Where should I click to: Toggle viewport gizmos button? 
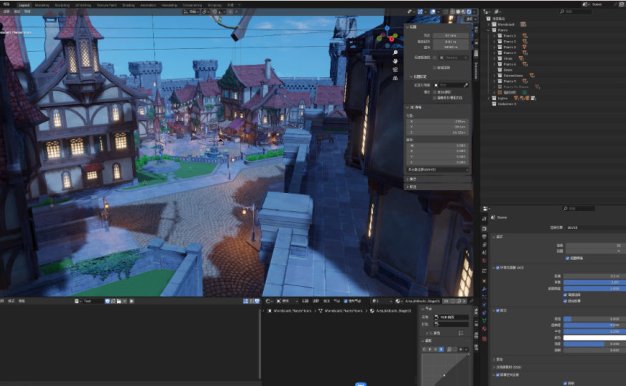coord(420,12)
